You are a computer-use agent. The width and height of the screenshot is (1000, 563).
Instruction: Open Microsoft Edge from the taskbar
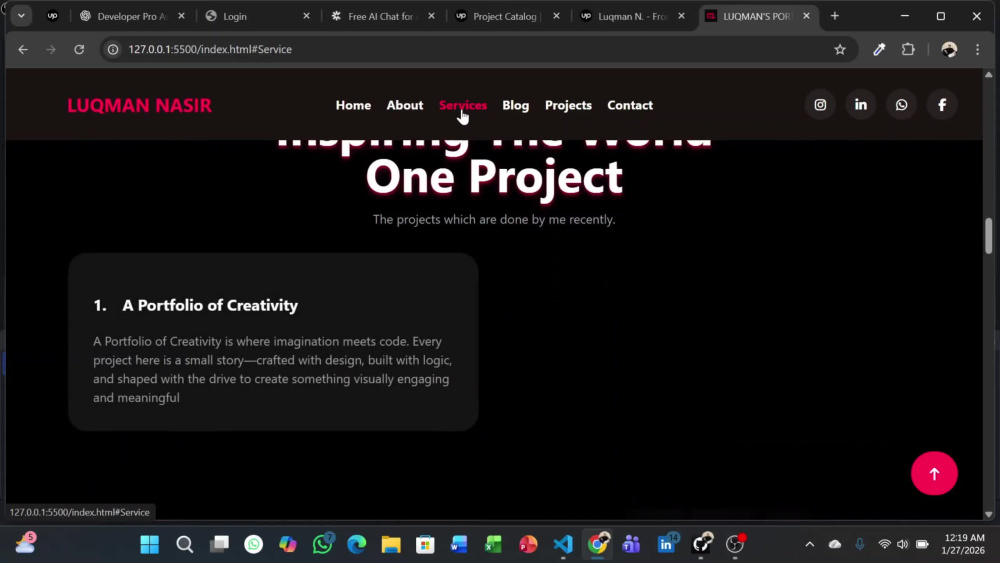point(357,545)
